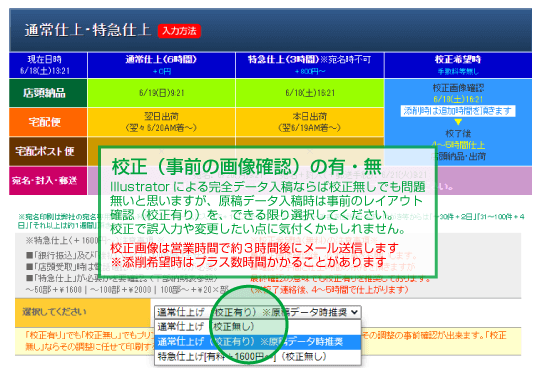Click the orange 宅配便 row header
Viewport: 540px width, 371px height.
click(48, 122)
